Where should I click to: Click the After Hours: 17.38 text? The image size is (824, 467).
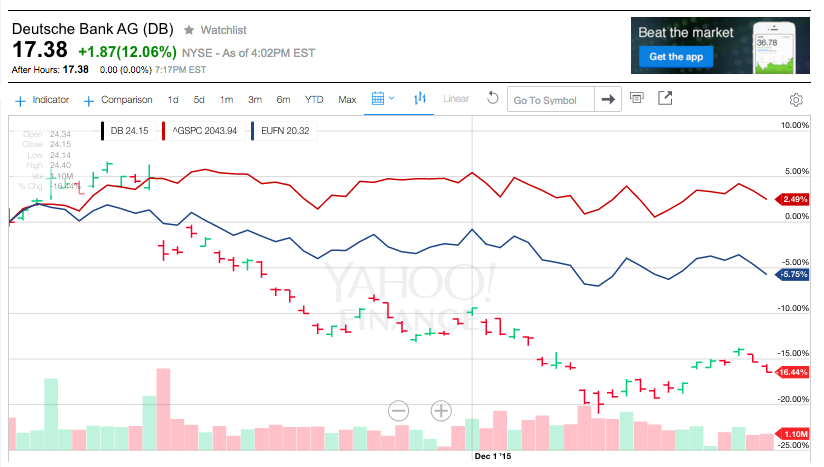pyautogui.click(x=50, y=69)
